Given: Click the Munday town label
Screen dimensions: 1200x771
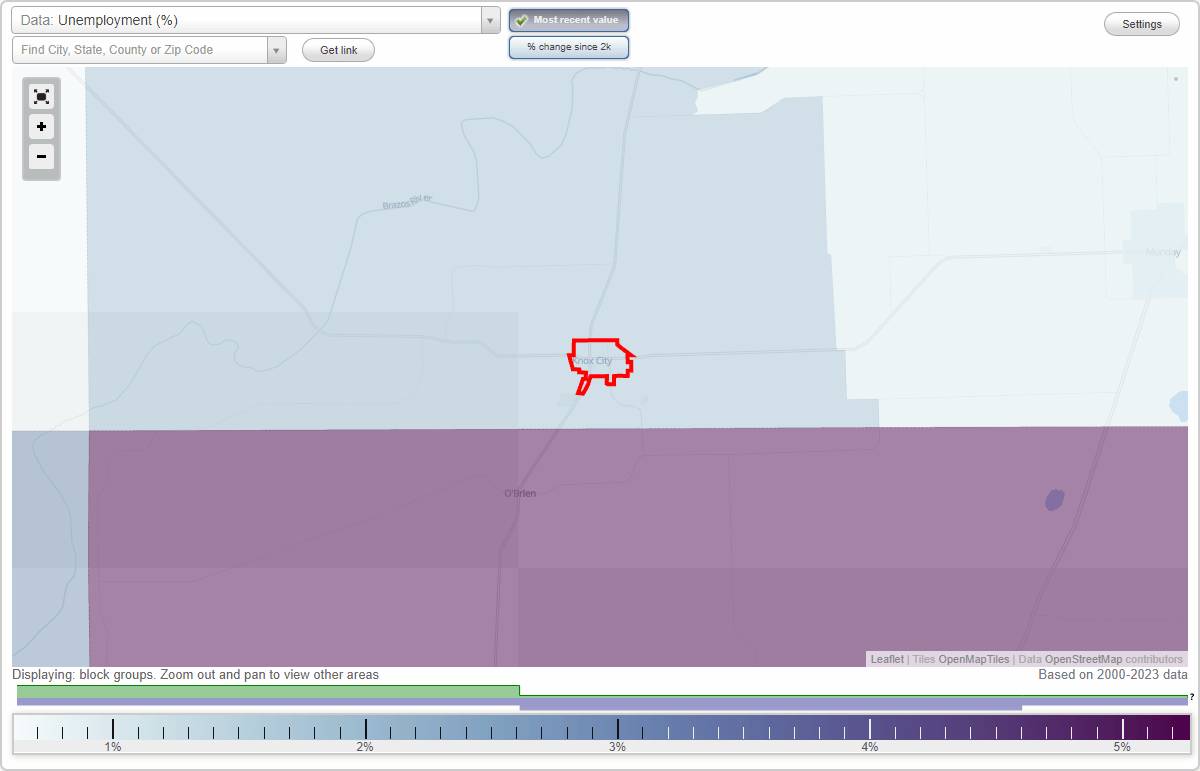Looking at the screenshot, I should [1163, 252].
